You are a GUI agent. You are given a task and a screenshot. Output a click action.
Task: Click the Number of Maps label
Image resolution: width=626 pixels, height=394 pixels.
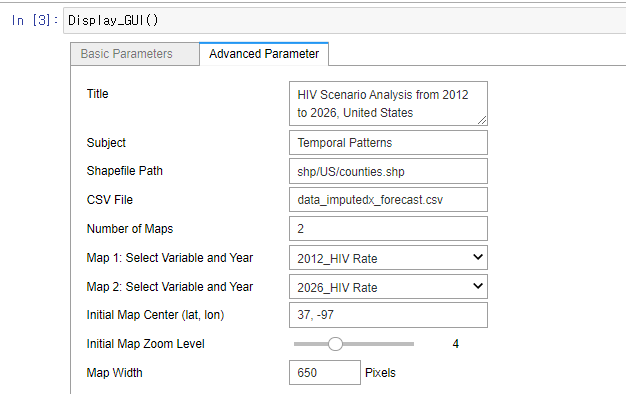130,229
